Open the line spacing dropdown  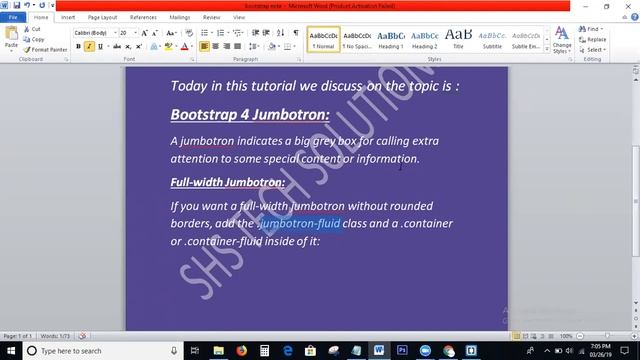(254, 47)
